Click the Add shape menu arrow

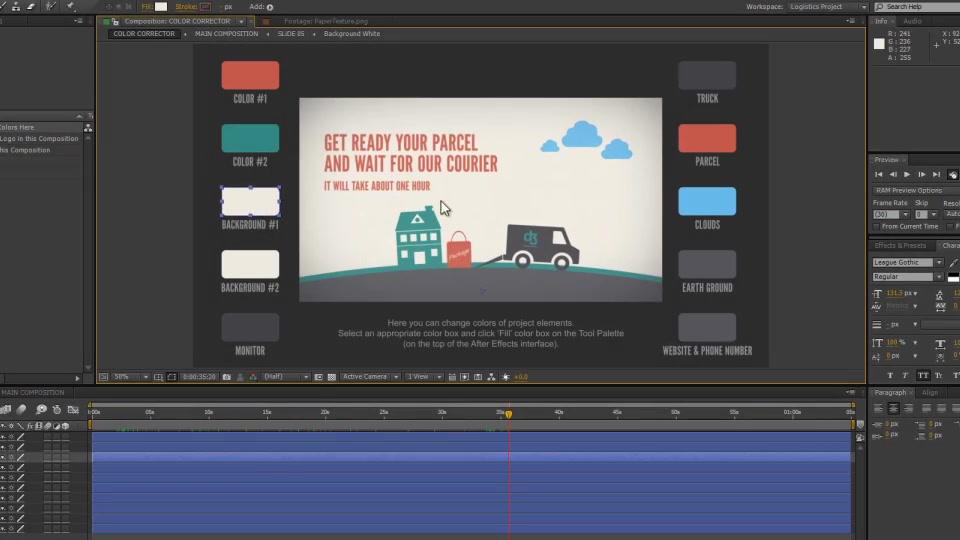click(x=270, y=7)
